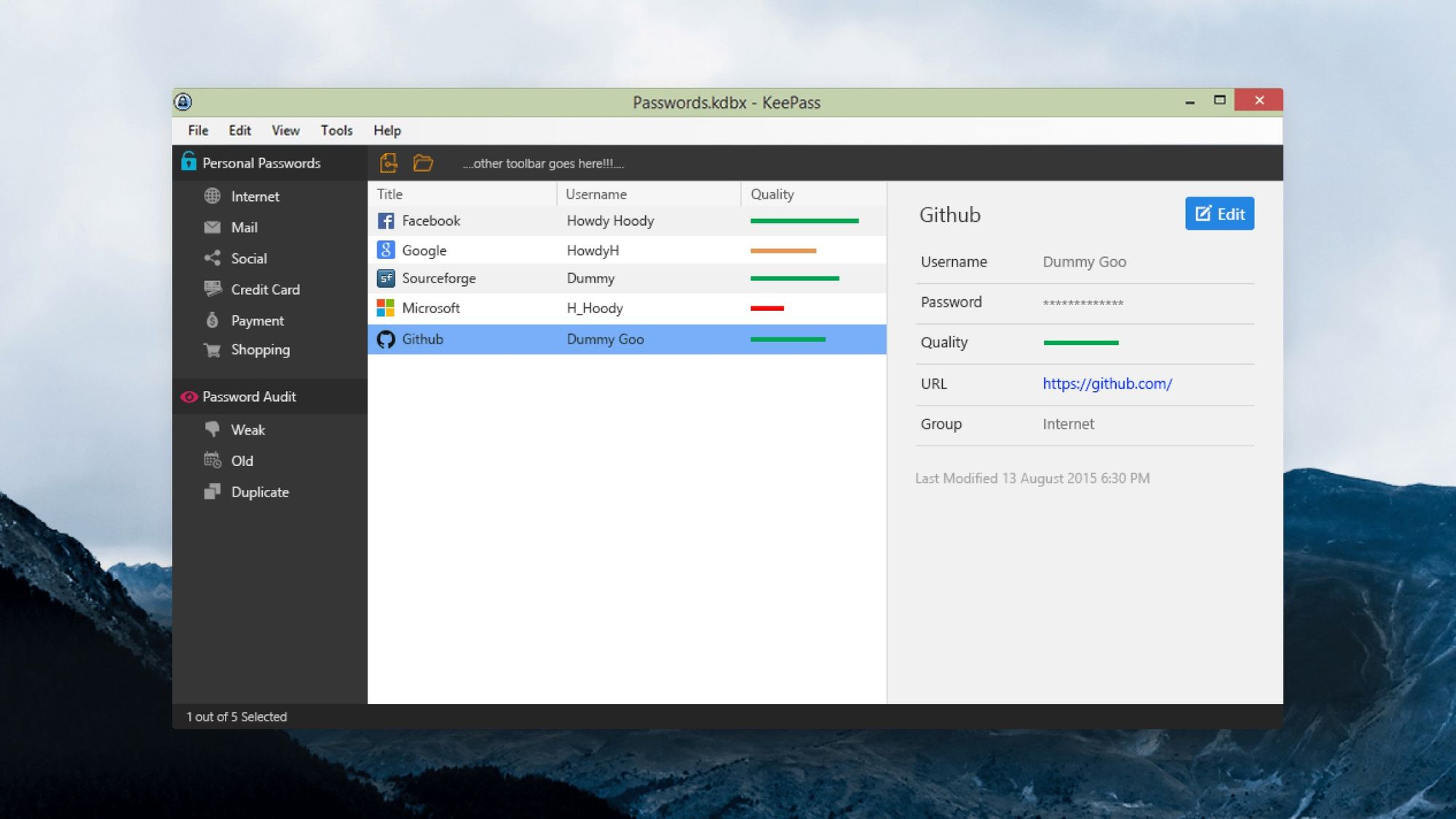Click the Last Modified date text
The width and height of the screenshot is (1456, 819).
coord(1032,478)
